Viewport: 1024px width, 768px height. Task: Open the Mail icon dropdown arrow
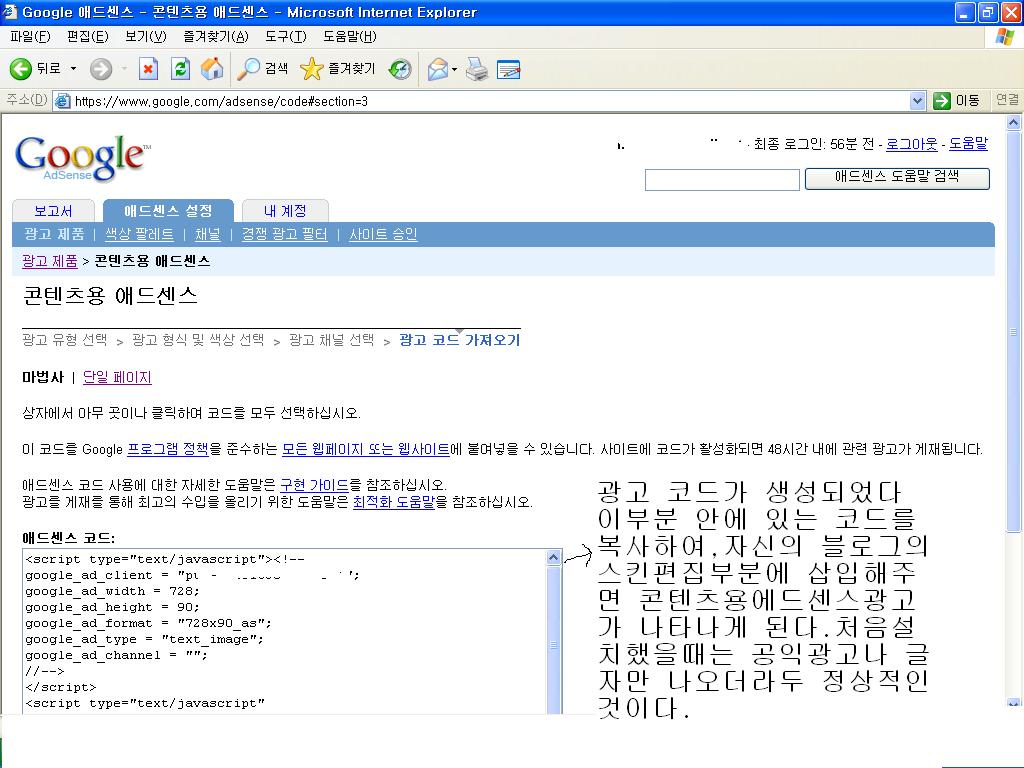pos(455,69)
